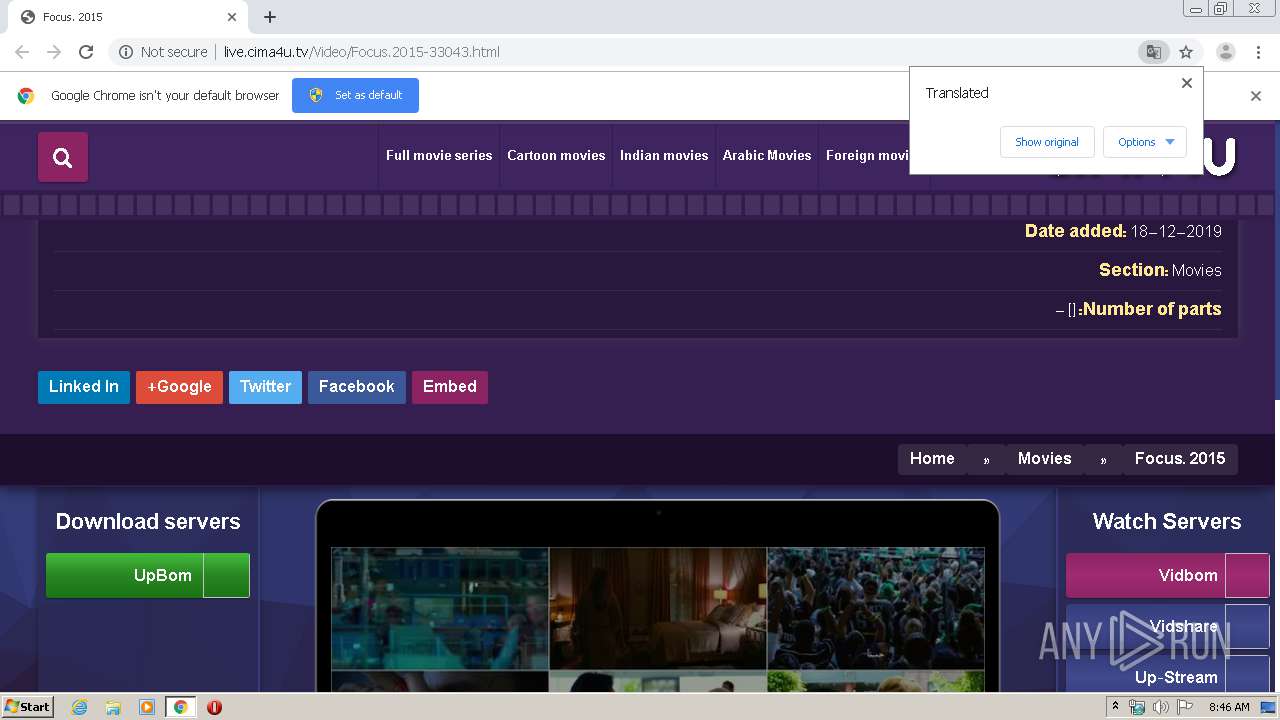Open Internet Explorer from taskbar
The width and height of the screenshot is (1280, 720).
(79, 707)
